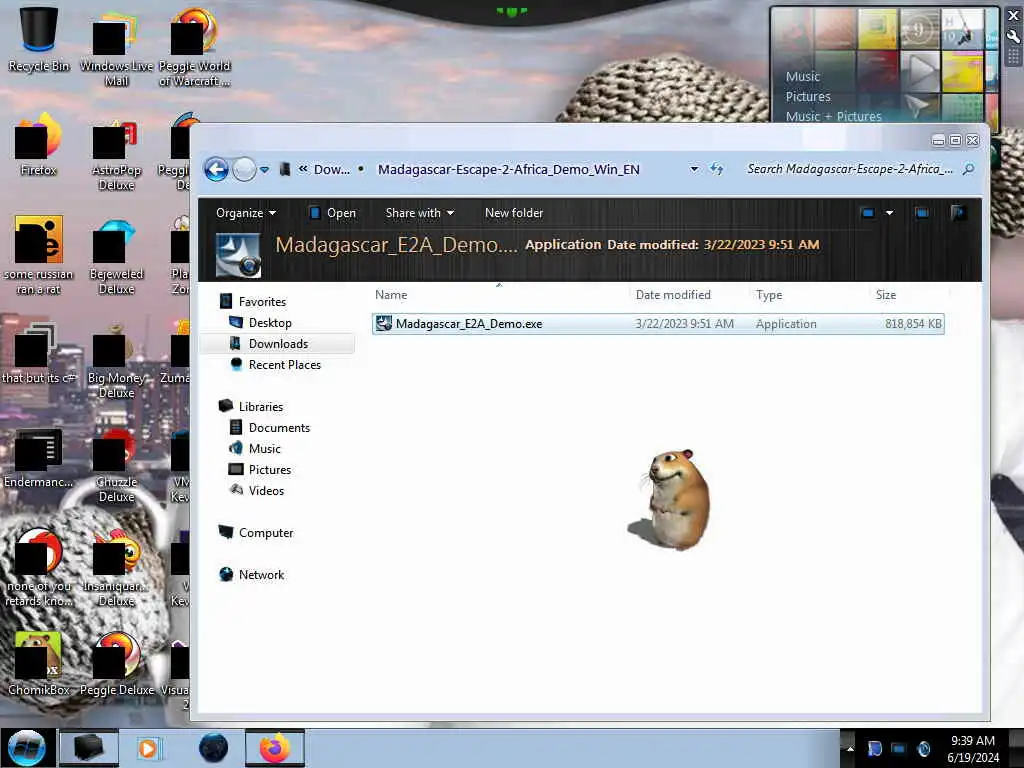Image resolution: width=1024 pixels, height=768 pixels.
Task: Choose Pictures in the Media Center gadget
Action: tap(808, 97)
